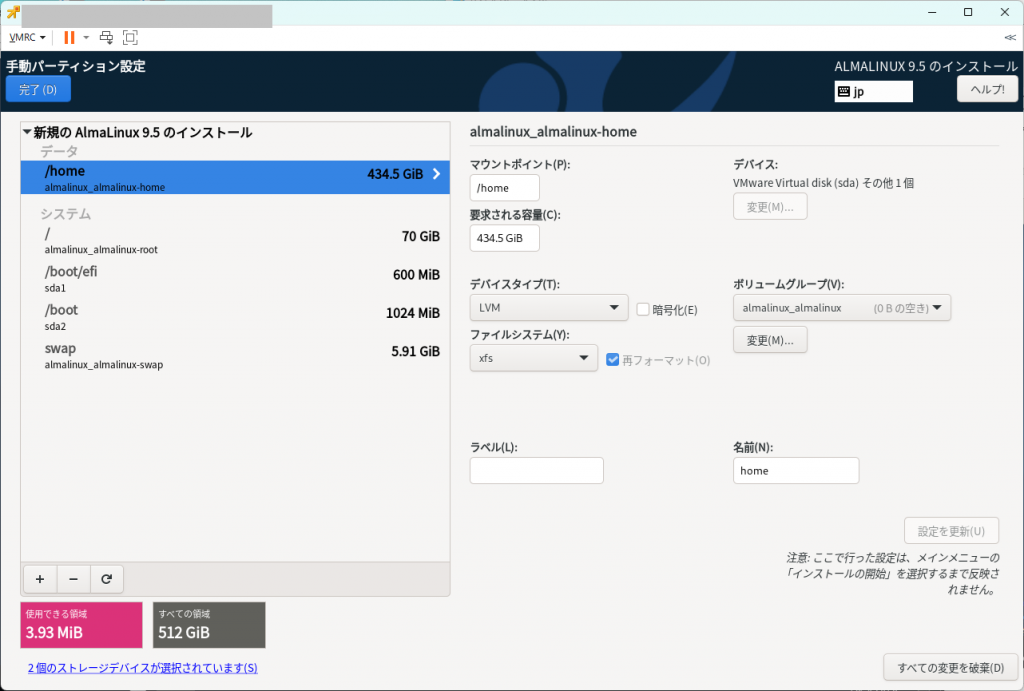The width and height of the screenshot is (1024, 691).
Task: Click the すべての領域 512 GiB box
Action: click(209, 625)
